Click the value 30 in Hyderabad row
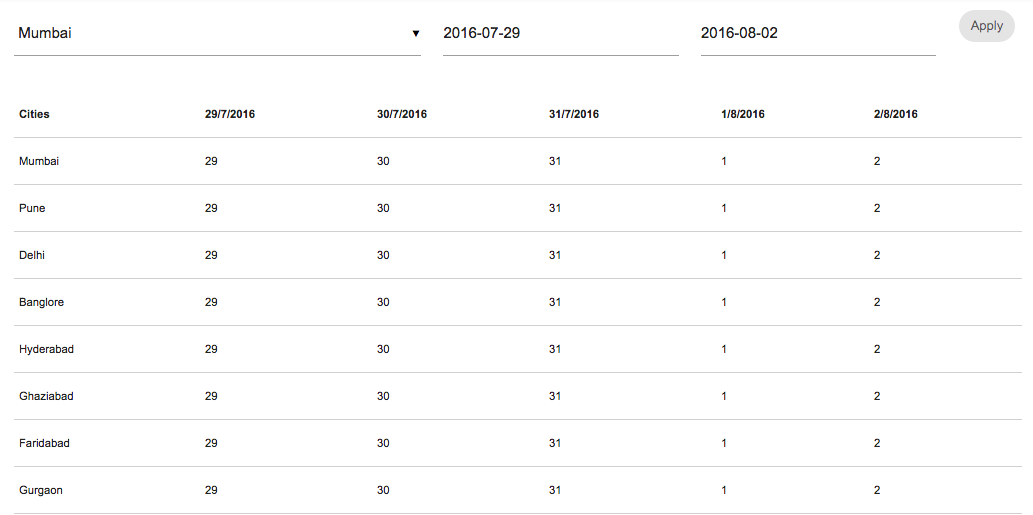Screen dimensions: 1033x515 pos(383,349)
